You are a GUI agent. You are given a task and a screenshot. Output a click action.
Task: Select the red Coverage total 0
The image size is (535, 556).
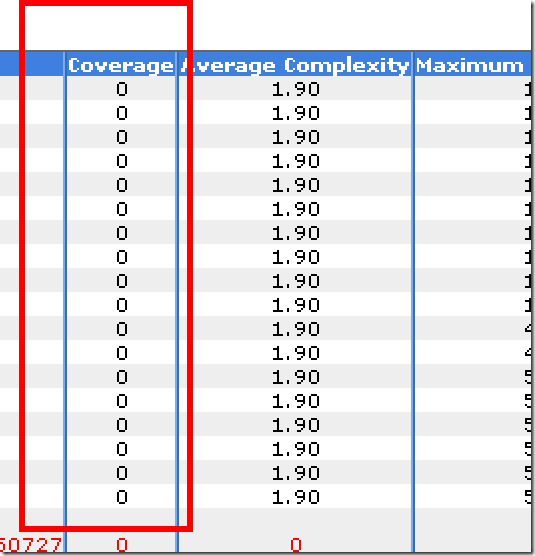[122, 545]
